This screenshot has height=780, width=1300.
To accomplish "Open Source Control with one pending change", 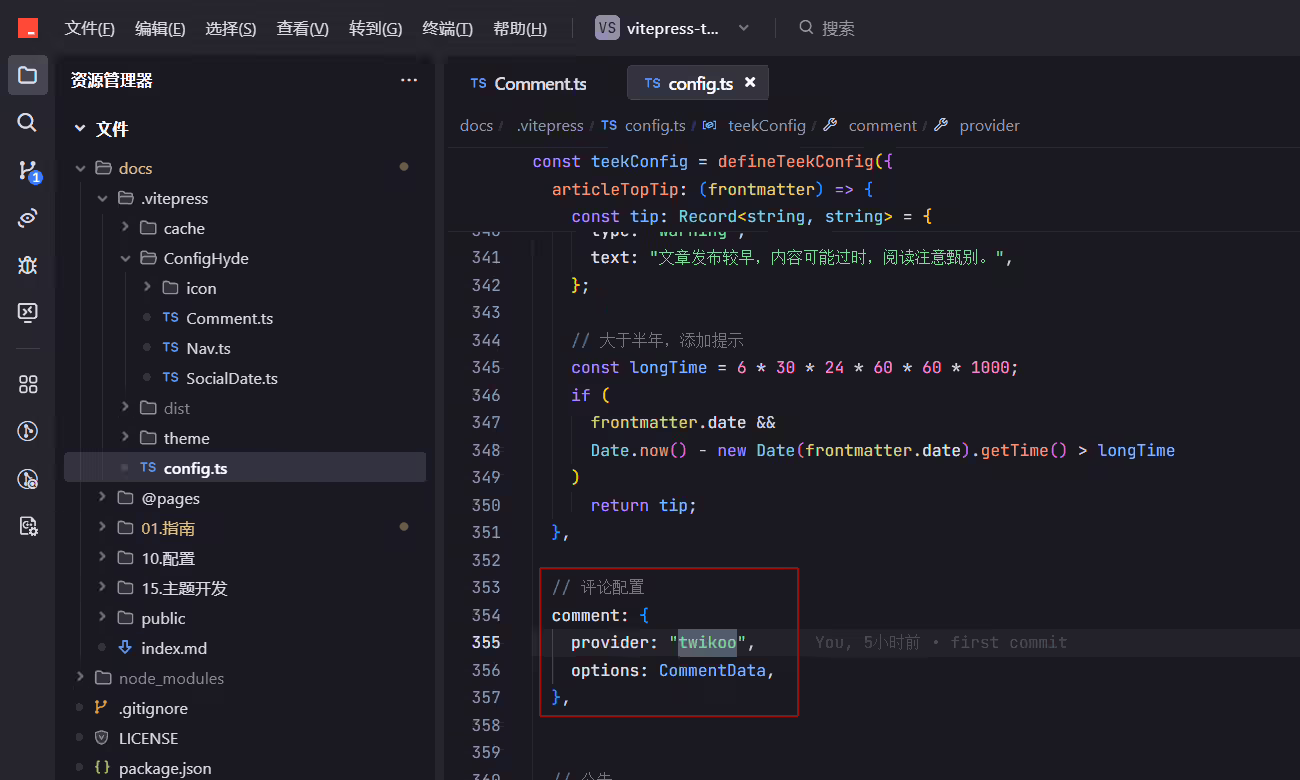I will [x=28, y=171].
